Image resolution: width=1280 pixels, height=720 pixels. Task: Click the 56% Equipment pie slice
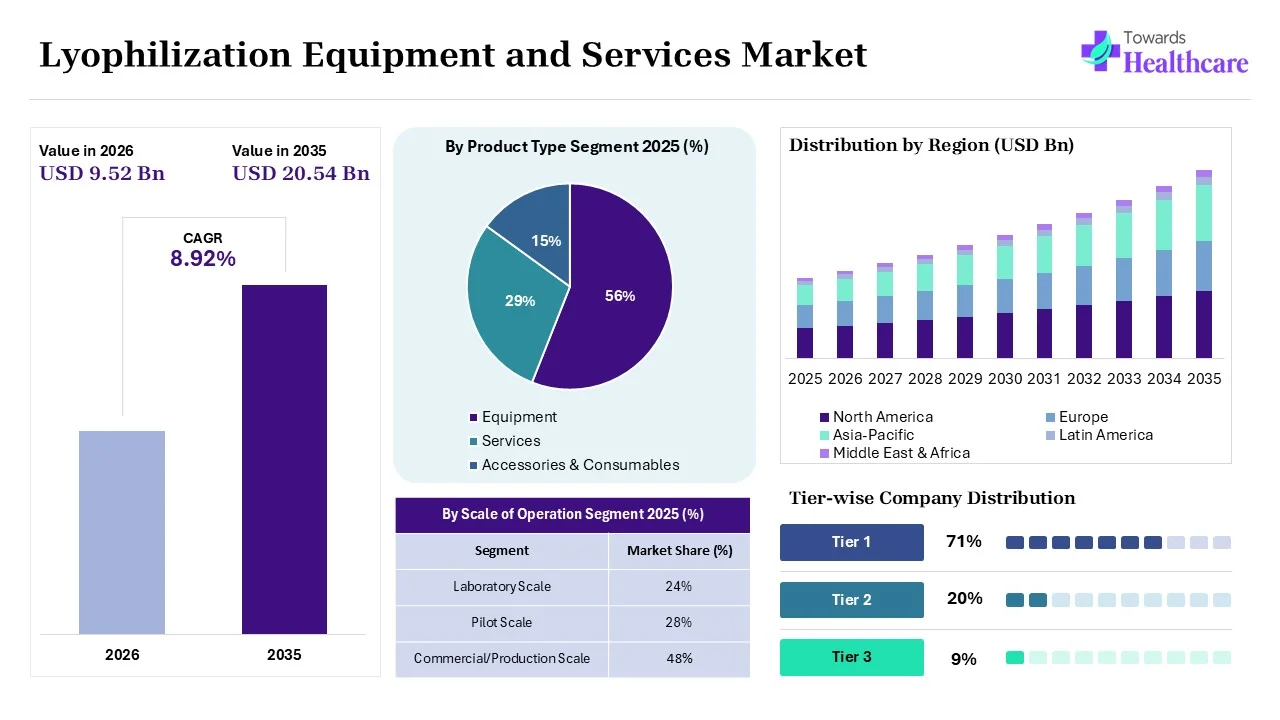coord(620,296)
